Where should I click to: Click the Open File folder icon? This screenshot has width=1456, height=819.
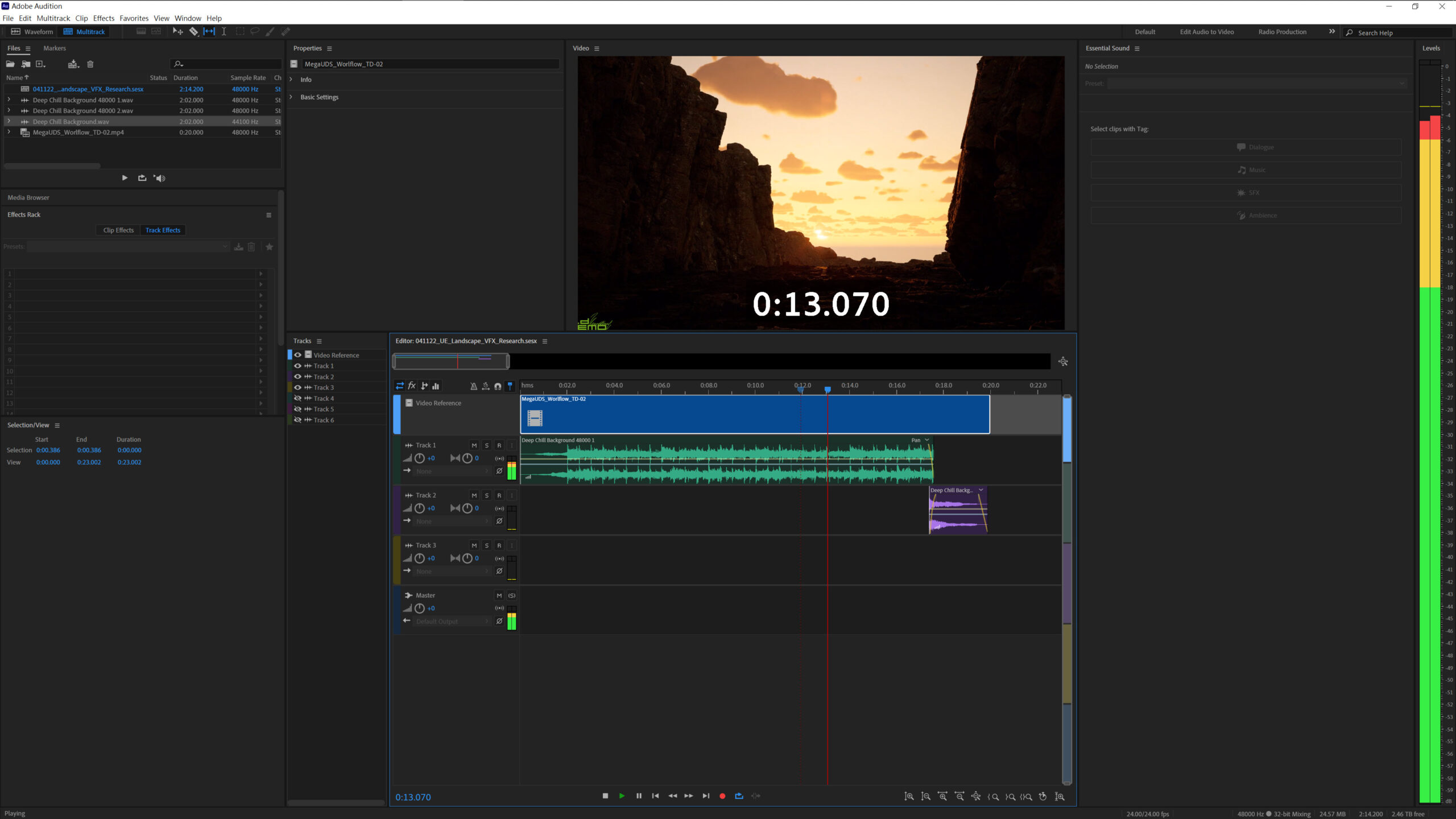click(x=10, y=64)
